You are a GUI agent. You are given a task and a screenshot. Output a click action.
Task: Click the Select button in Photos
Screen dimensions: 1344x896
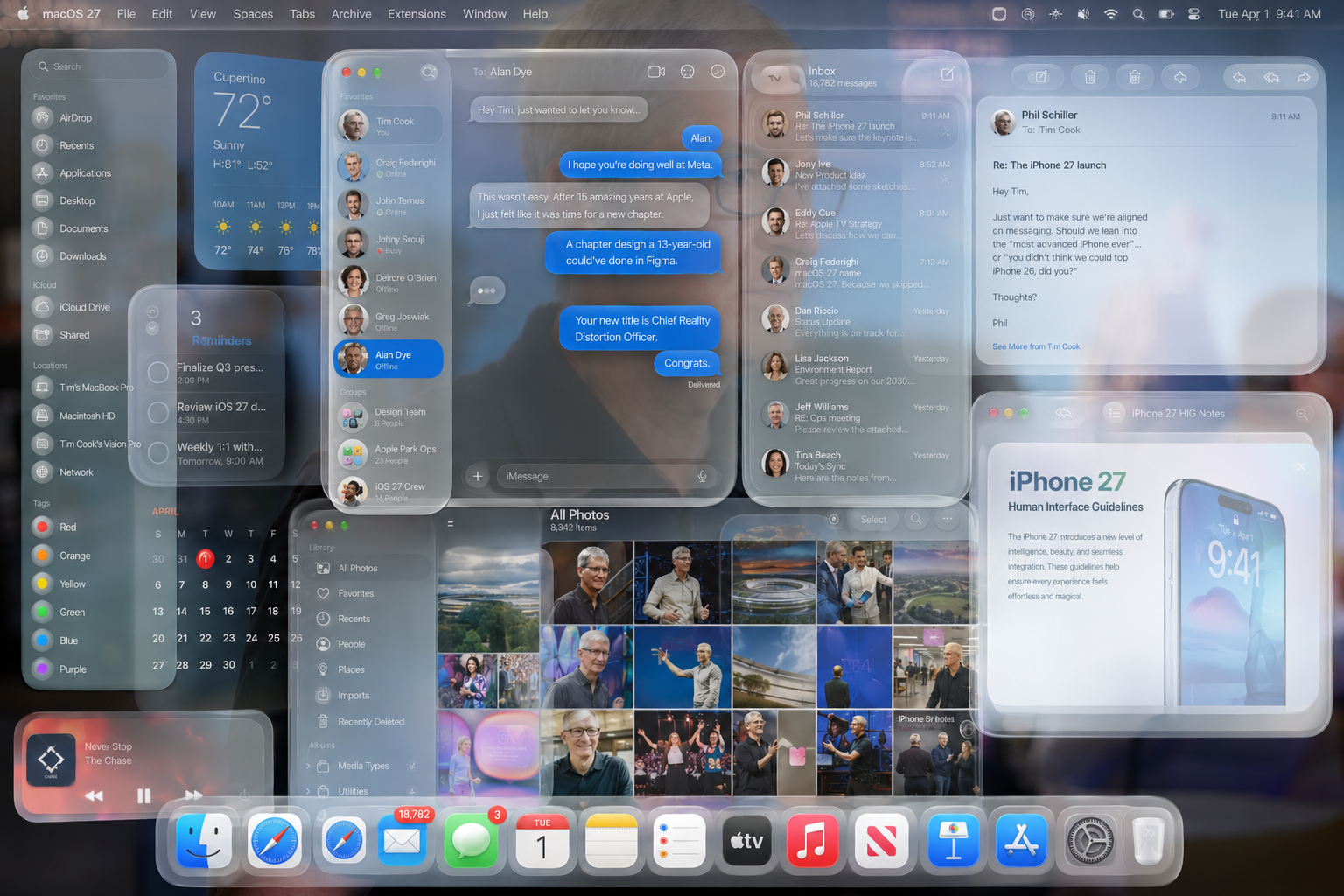pos(873,520)
